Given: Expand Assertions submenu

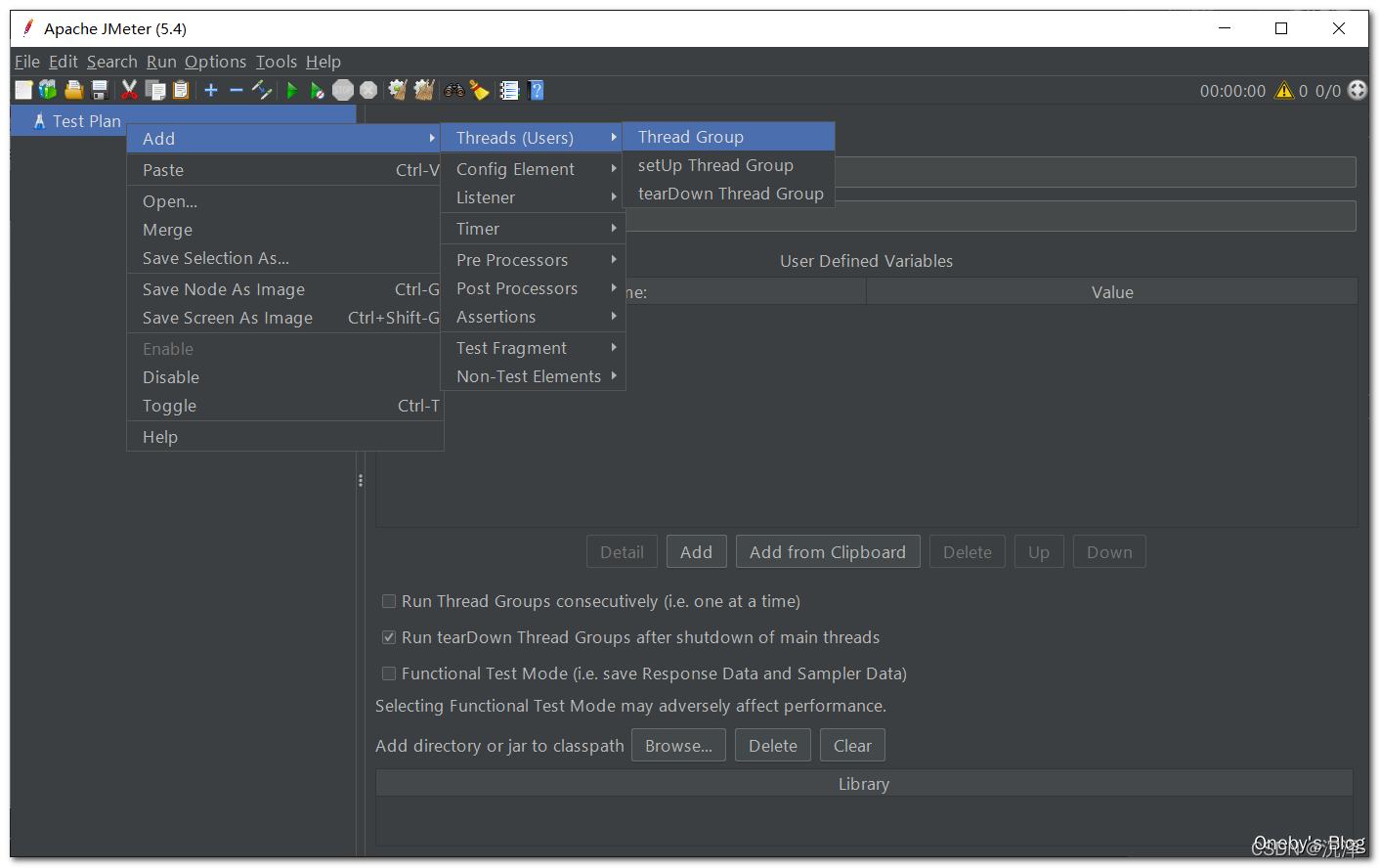Looking at the screenshot, I should (533, 317).
